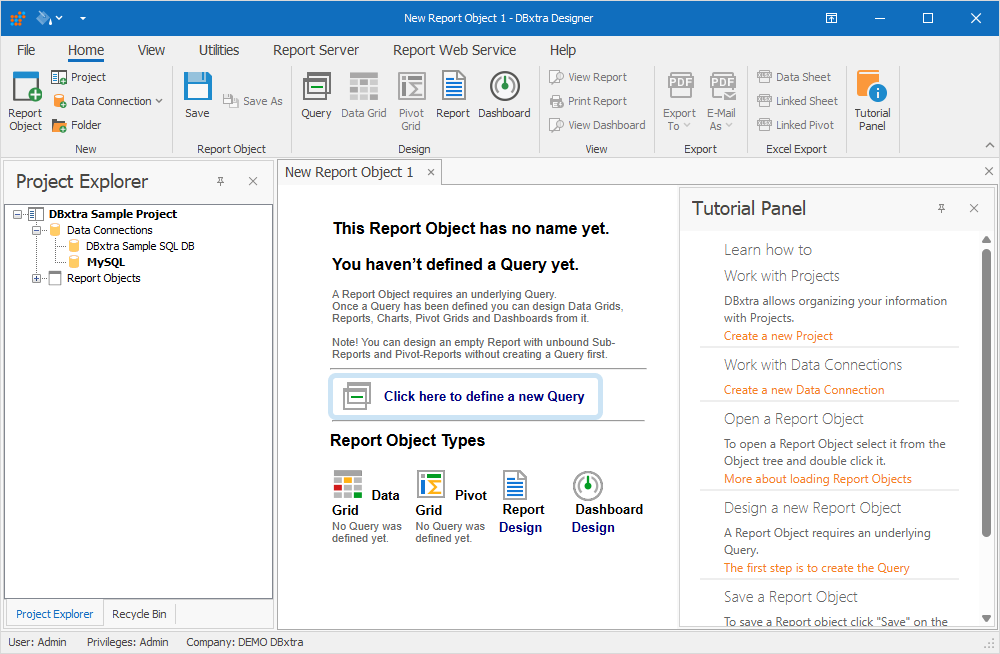Image resolution: width=1000 pixels, height=654 pixels.
Task: Save the report object using the Save icon
Action: click(x=196, y=90)
